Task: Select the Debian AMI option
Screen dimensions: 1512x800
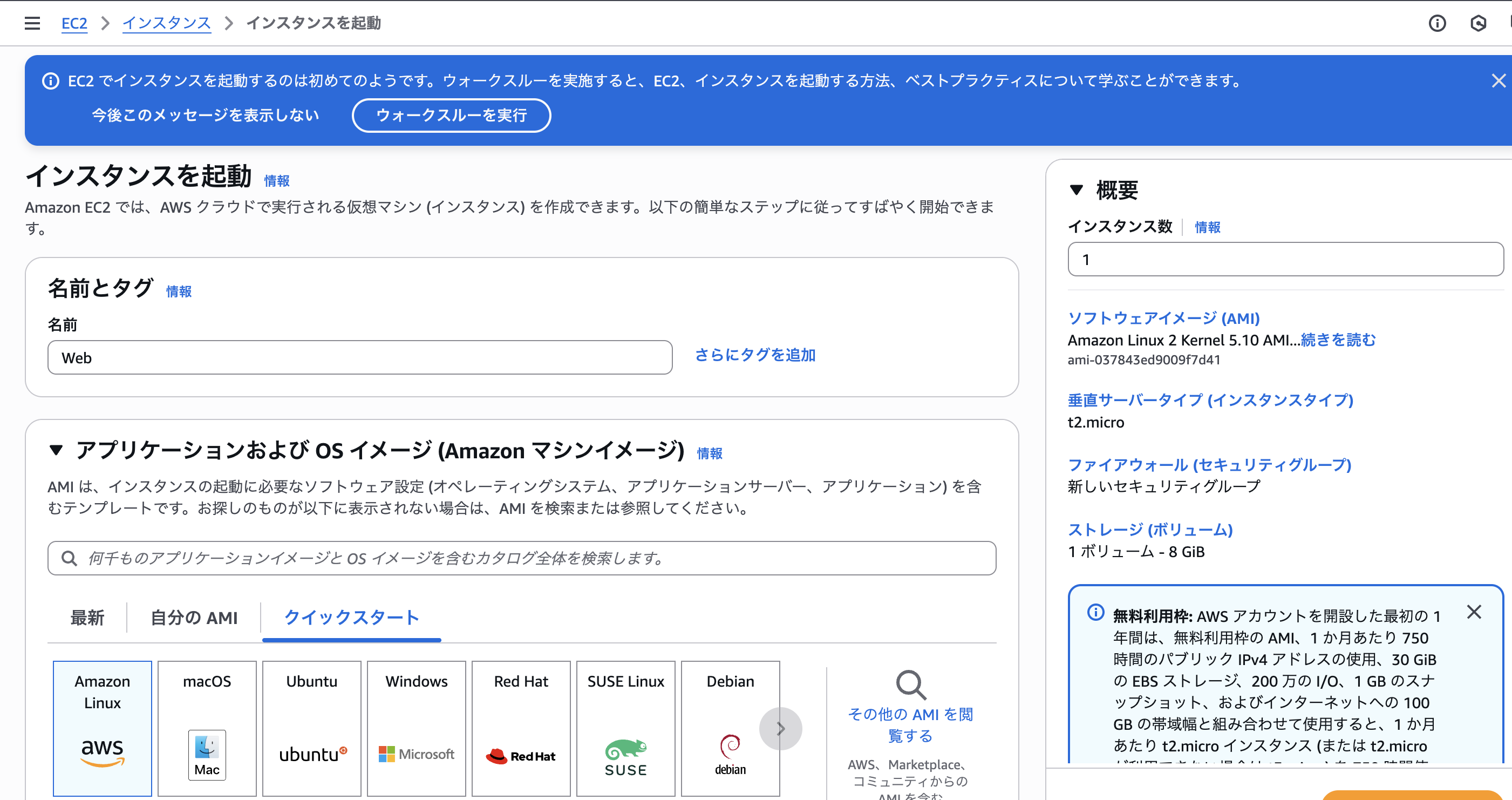Action: coord(730,728)
